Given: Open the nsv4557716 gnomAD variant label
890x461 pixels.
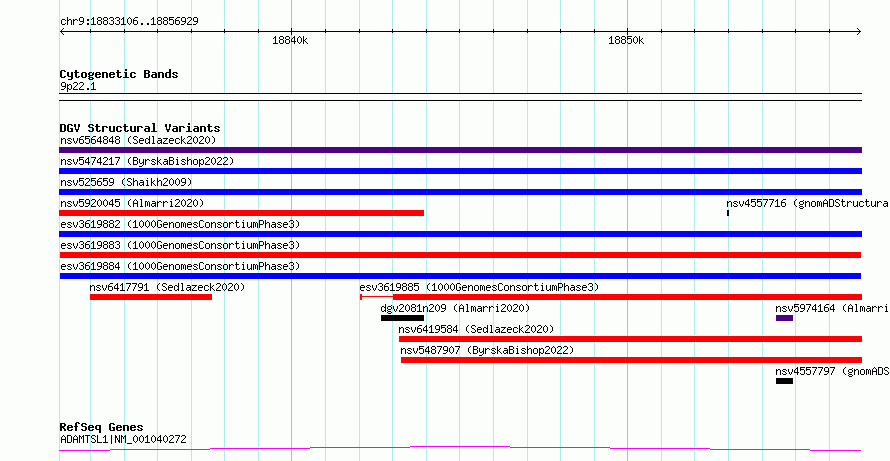Looking at the screenshot, I should click(x=808, y=203).
